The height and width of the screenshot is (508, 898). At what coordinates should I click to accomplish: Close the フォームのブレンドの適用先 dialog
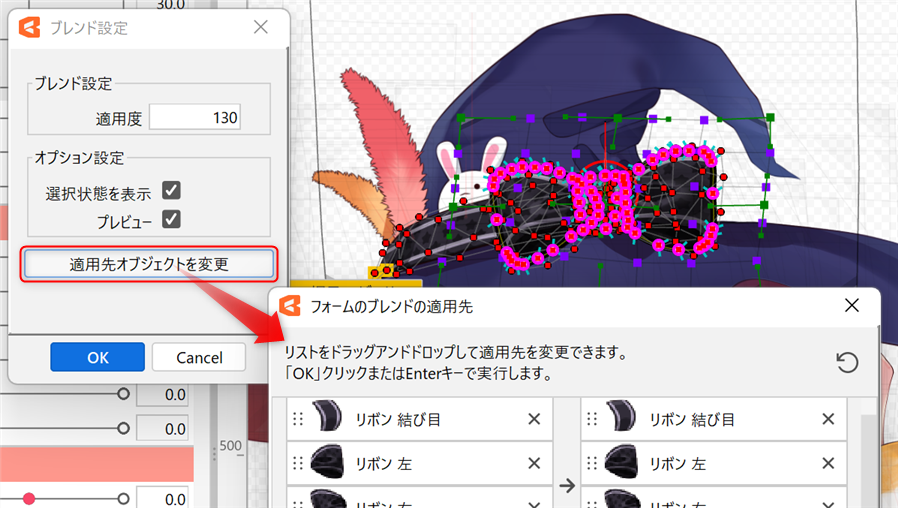pyautogui.click(x=852, y=306)
